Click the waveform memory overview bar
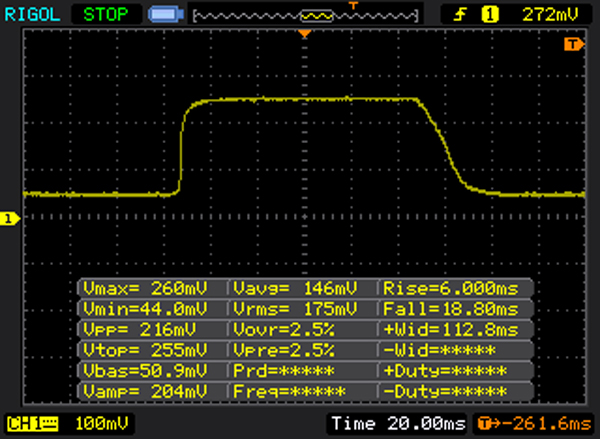Image resolution: width=600 pixels, height=439 pixels. (x=306, y=16)
